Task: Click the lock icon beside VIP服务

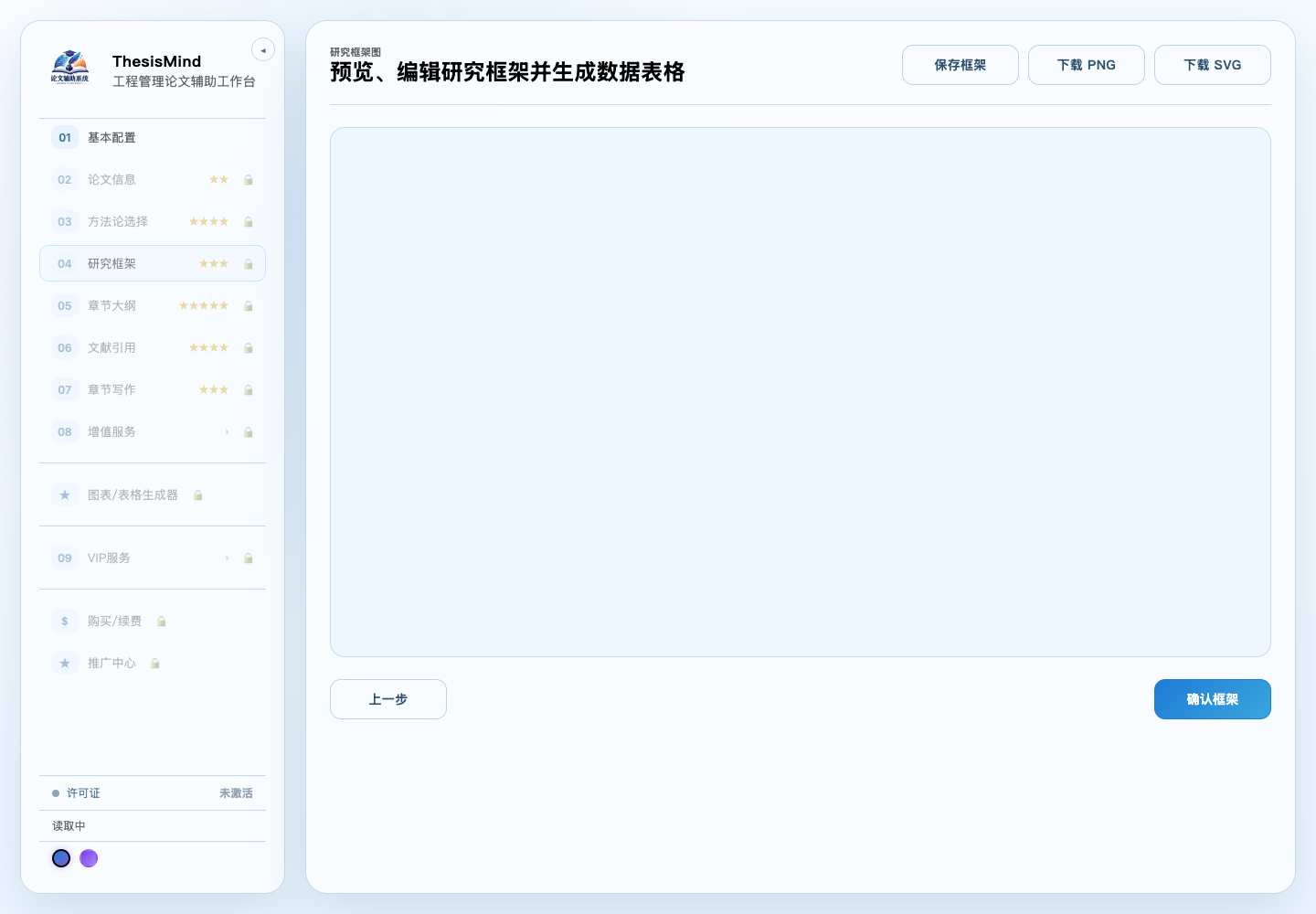Action: (x=249, y=558)
